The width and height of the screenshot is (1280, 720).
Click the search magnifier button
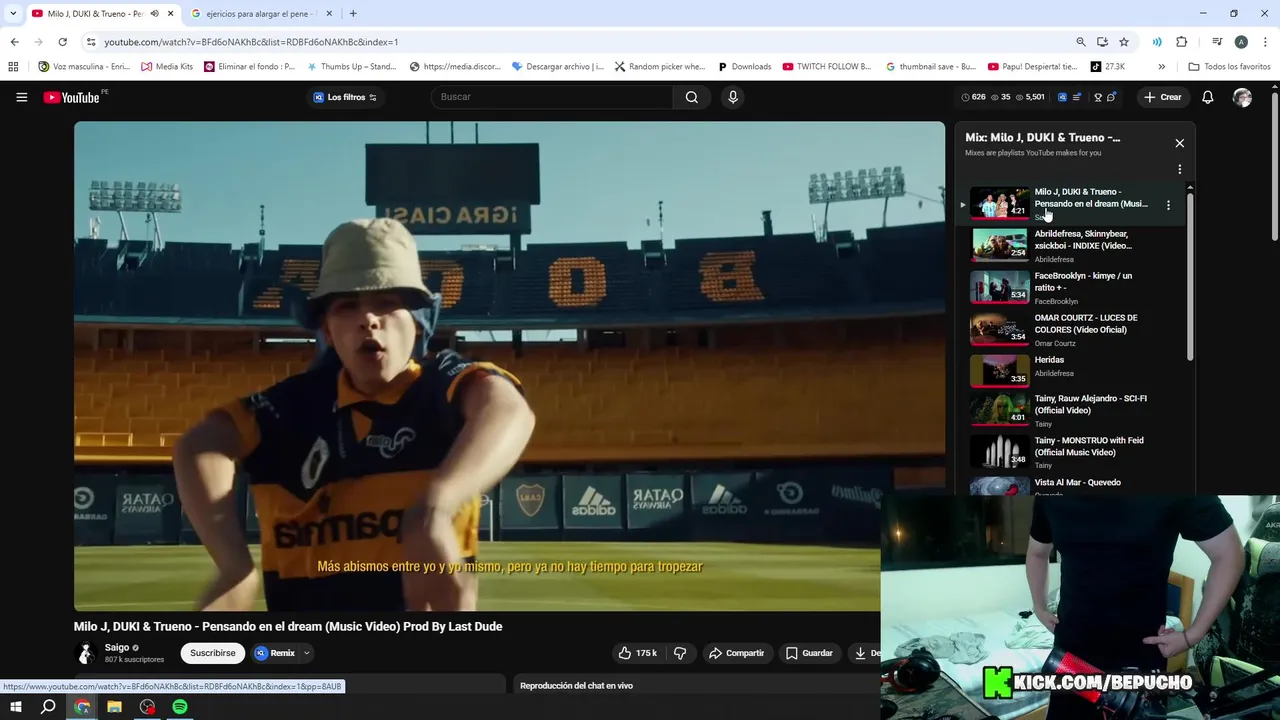692,97
